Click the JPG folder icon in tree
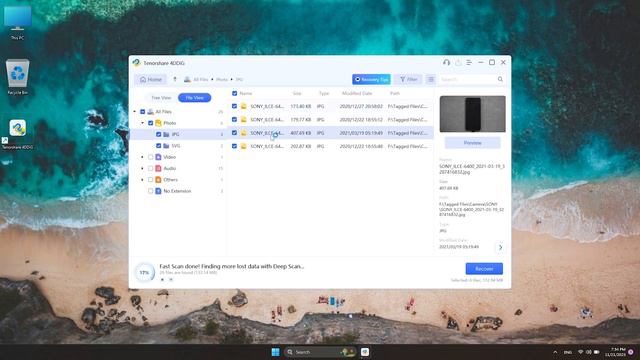The height and width of the screenshot is (360, 640). 166,134
